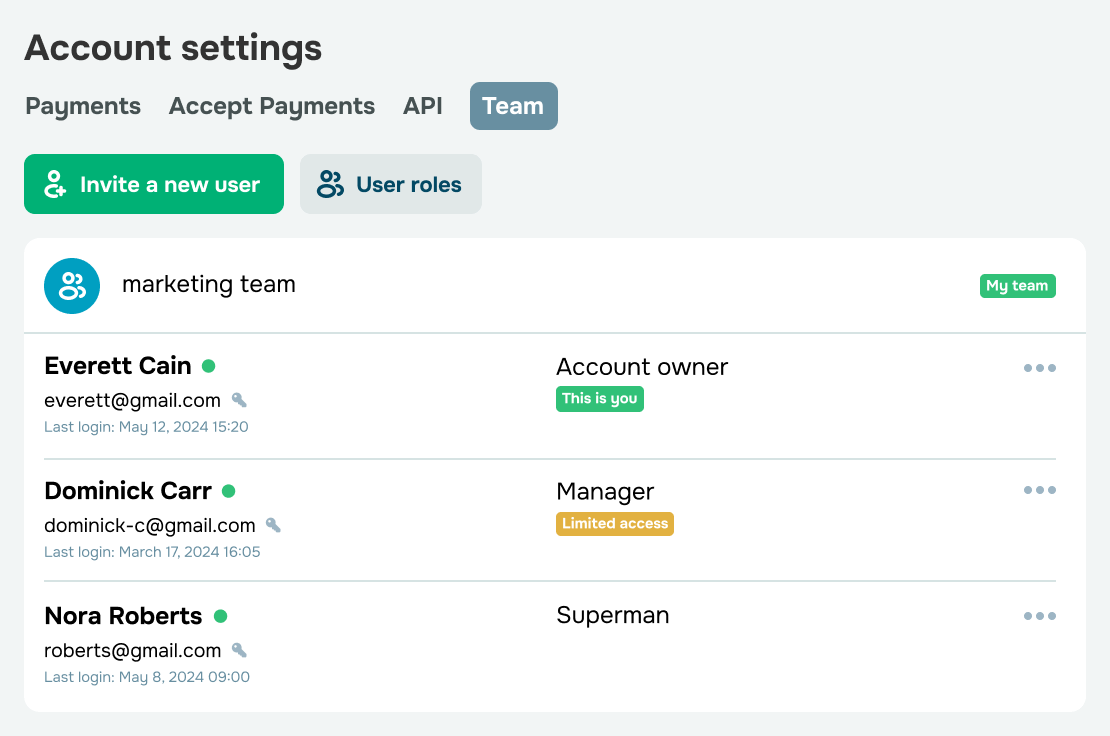Click the green status dot beside Nora Roberts
This screenshot has height=736, width=1110.
point(220,616)
